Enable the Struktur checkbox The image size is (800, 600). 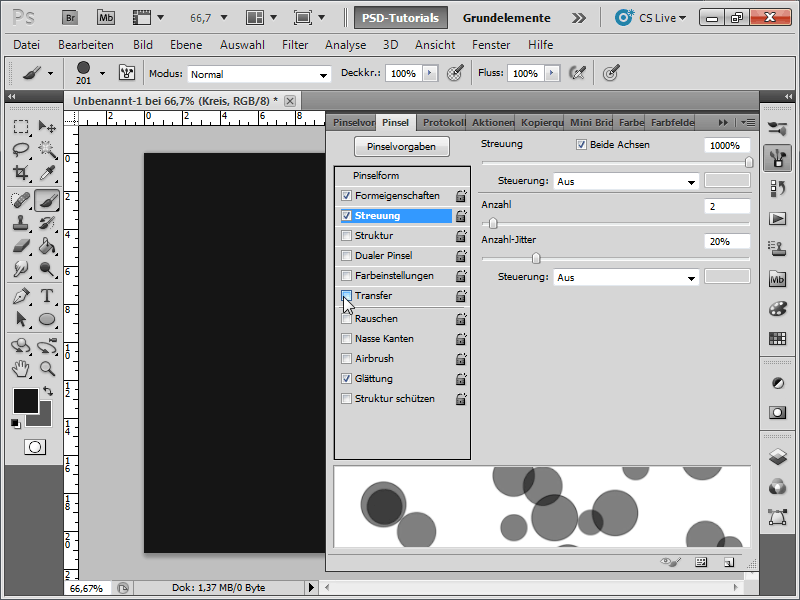tap(346, 236)
